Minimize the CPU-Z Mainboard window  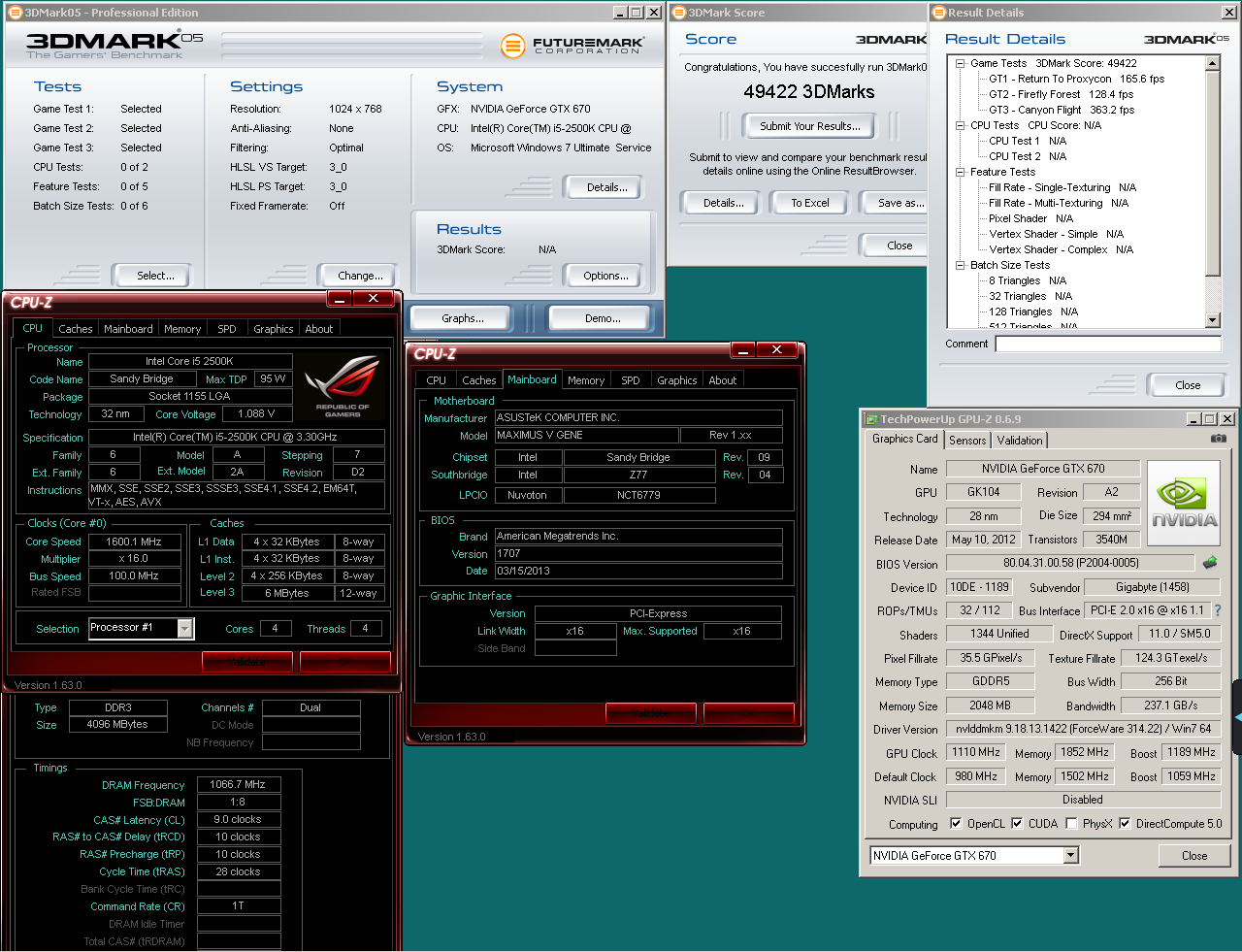pos(742,349)
